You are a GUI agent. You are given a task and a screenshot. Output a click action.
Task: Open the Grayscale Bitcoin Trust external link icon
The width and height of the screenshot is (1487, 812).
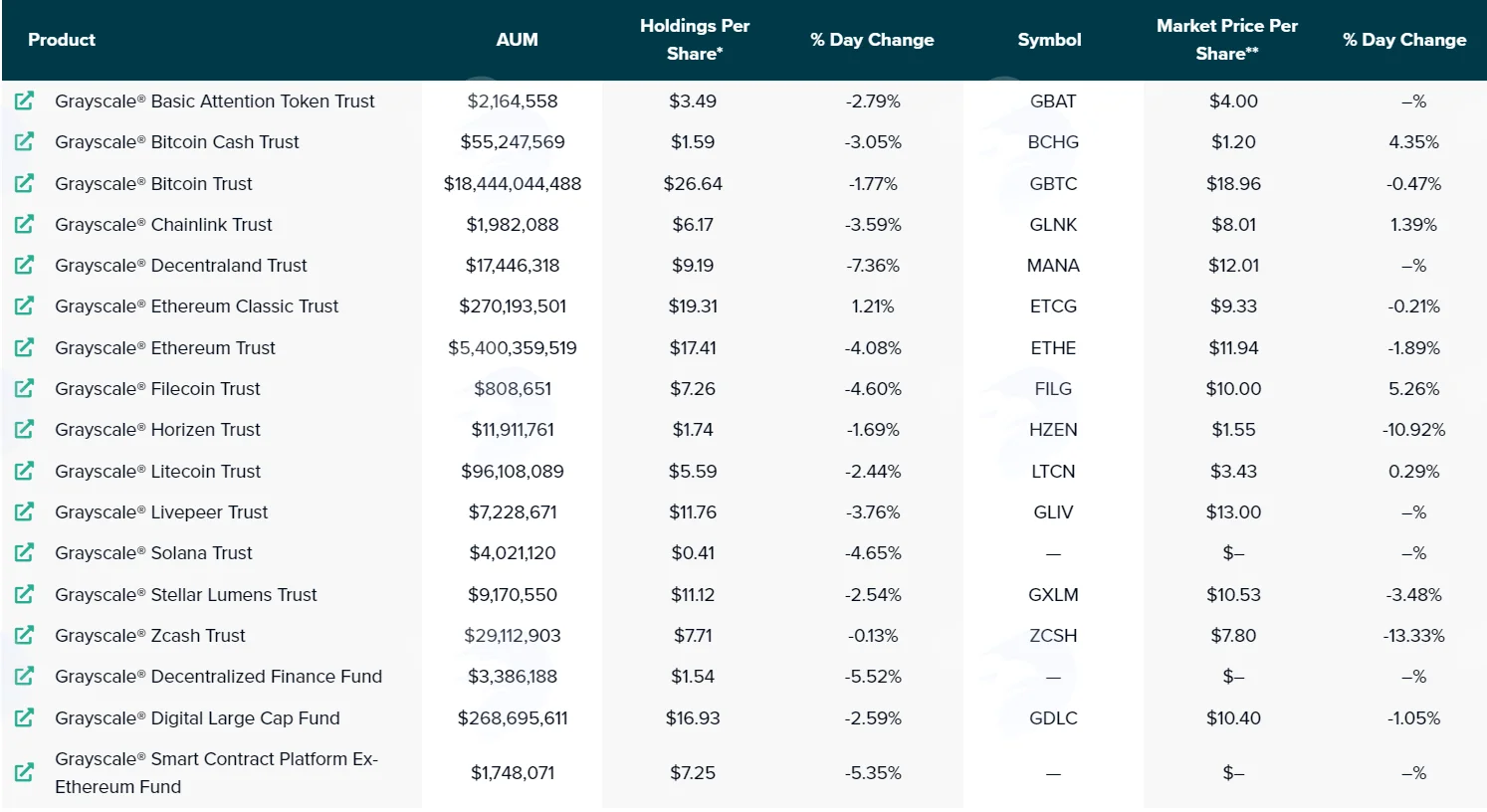(x=25, y=183)
